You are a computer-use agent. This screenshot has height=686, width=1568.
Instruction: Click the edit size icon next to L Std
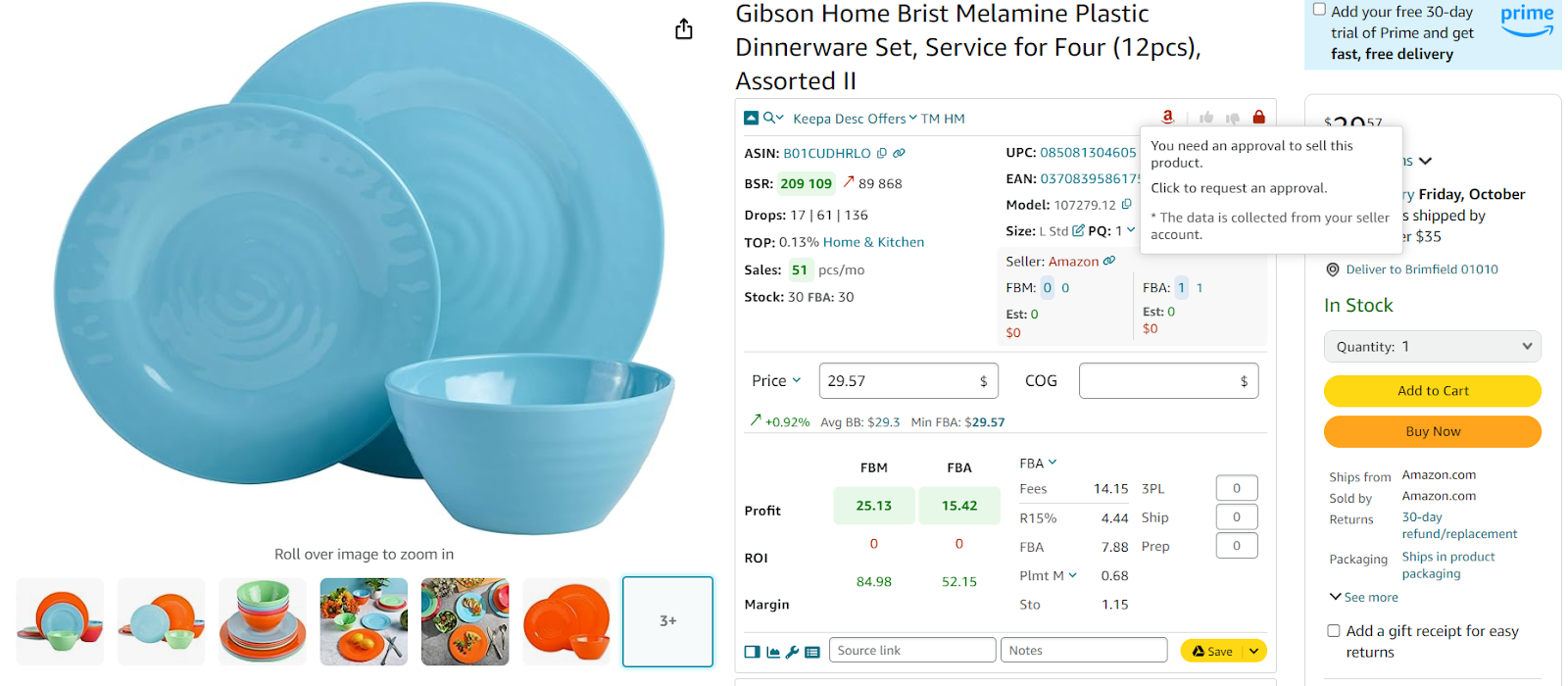pos(1078,231)
